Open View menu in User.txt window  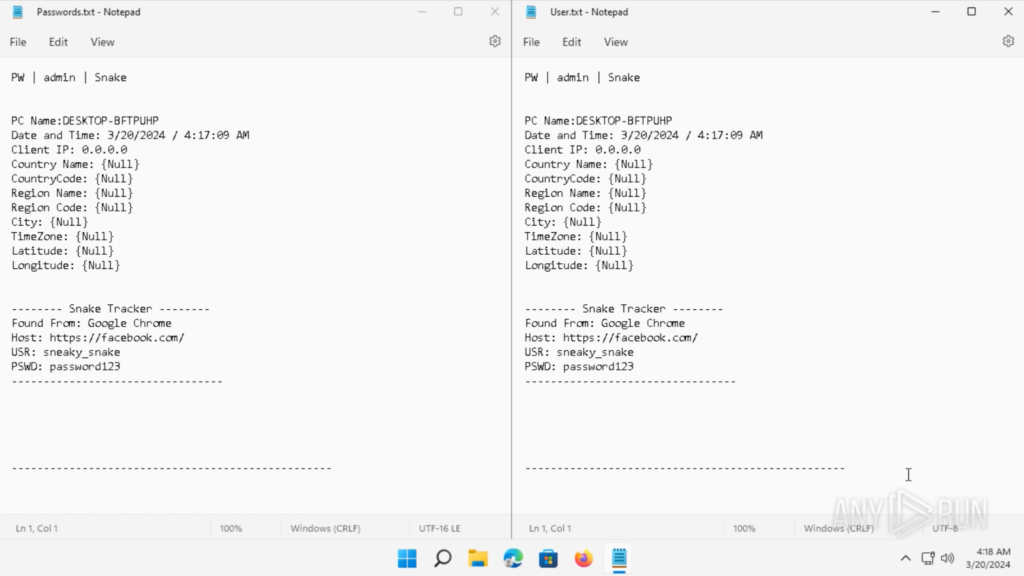pyautogui.click(x=616, y=42)
